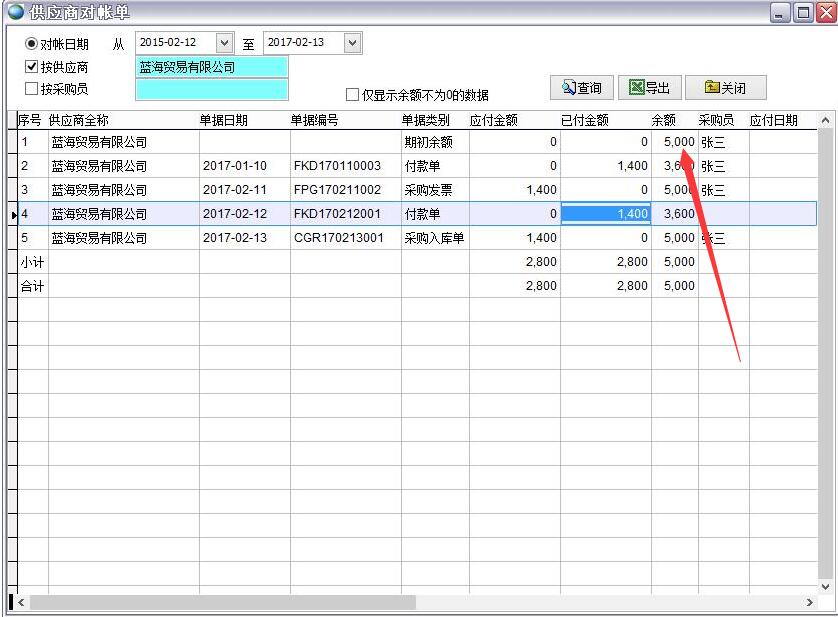
Task: Click the 查询 search button
Action: coord(581,88)
